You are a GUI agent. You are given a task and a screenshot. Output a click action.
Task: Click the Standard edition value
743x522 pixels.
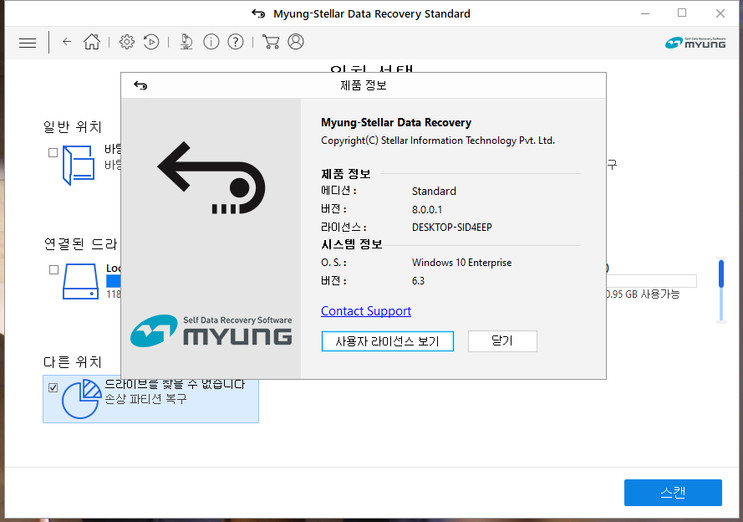click(x=434, y=191)
